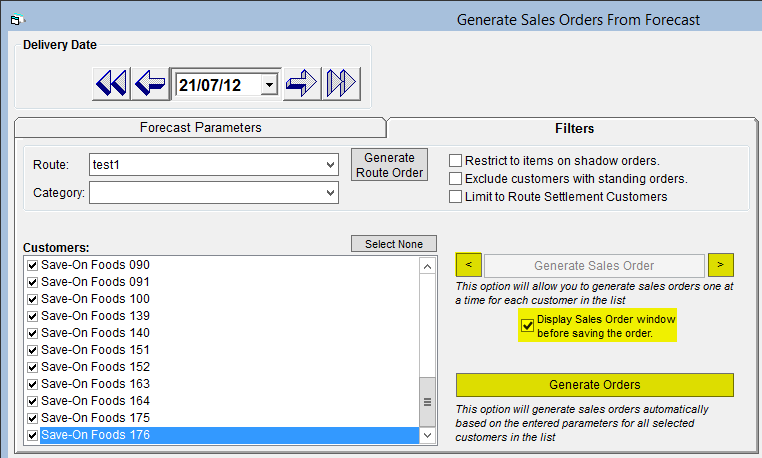
Task: Click the double-right arrow delivery date icon
Action: (341, 84)
